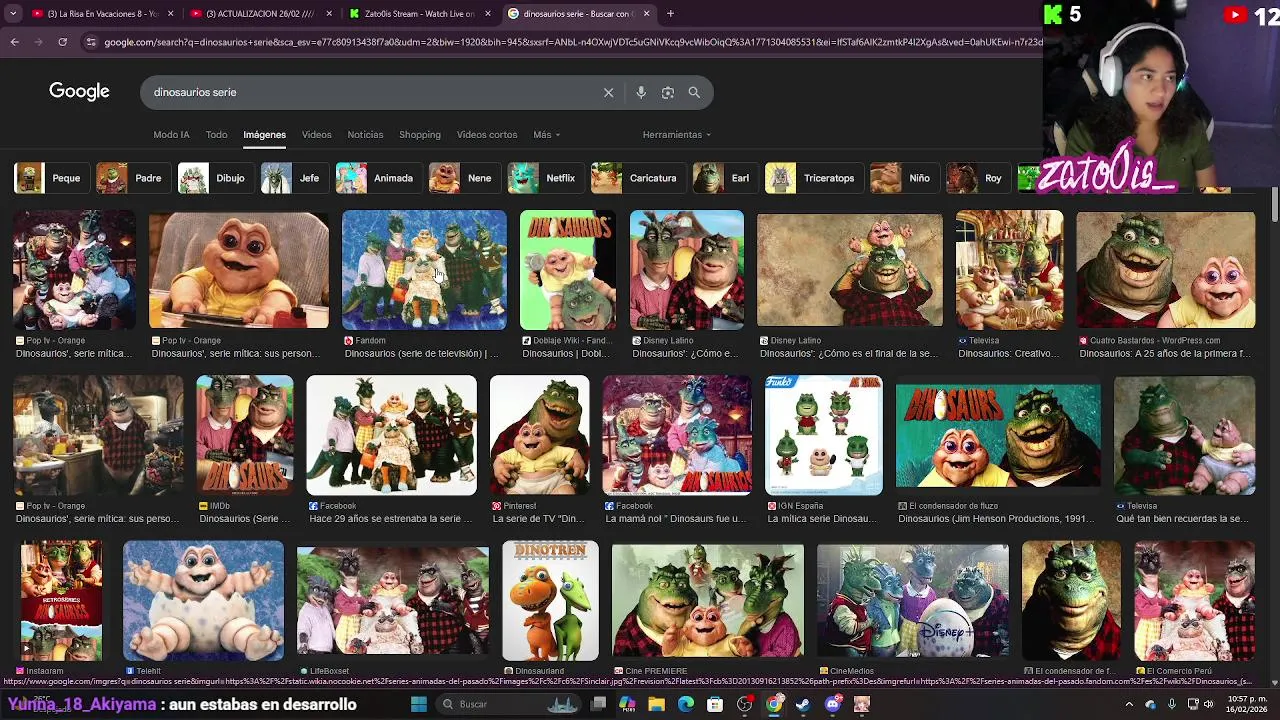Click the magnifier search submit icon
Screen dimensions: 1280x720
(694, 92)
